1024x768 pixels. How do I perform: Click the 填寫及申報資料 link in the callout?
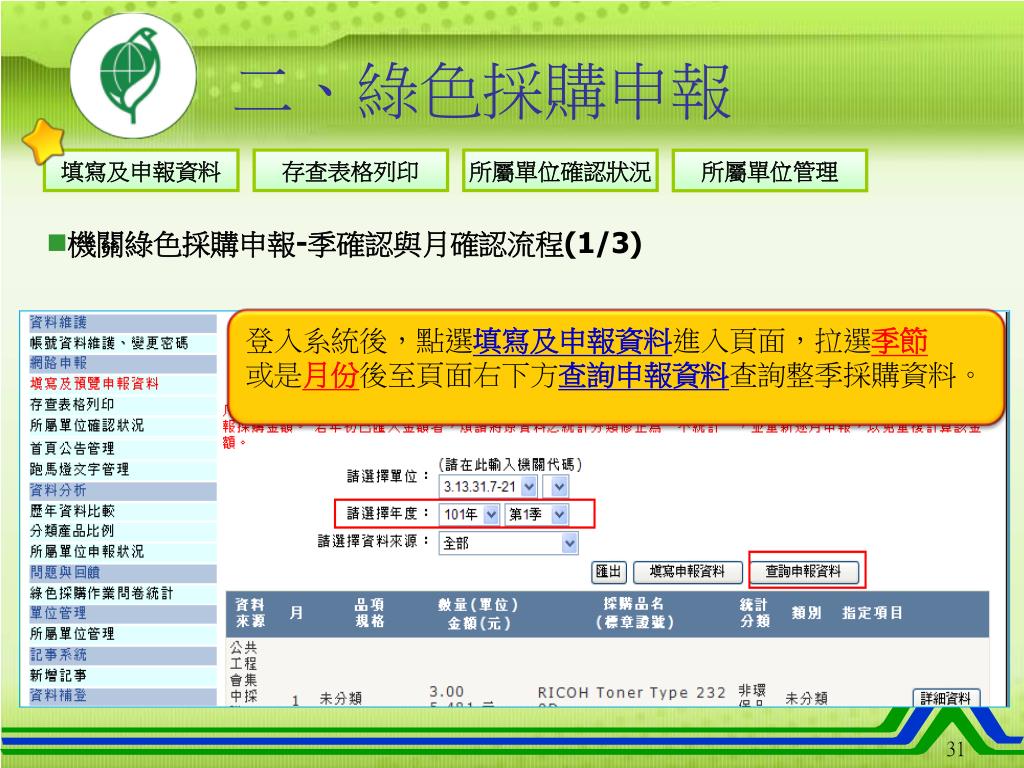click(x=572, y=341)
